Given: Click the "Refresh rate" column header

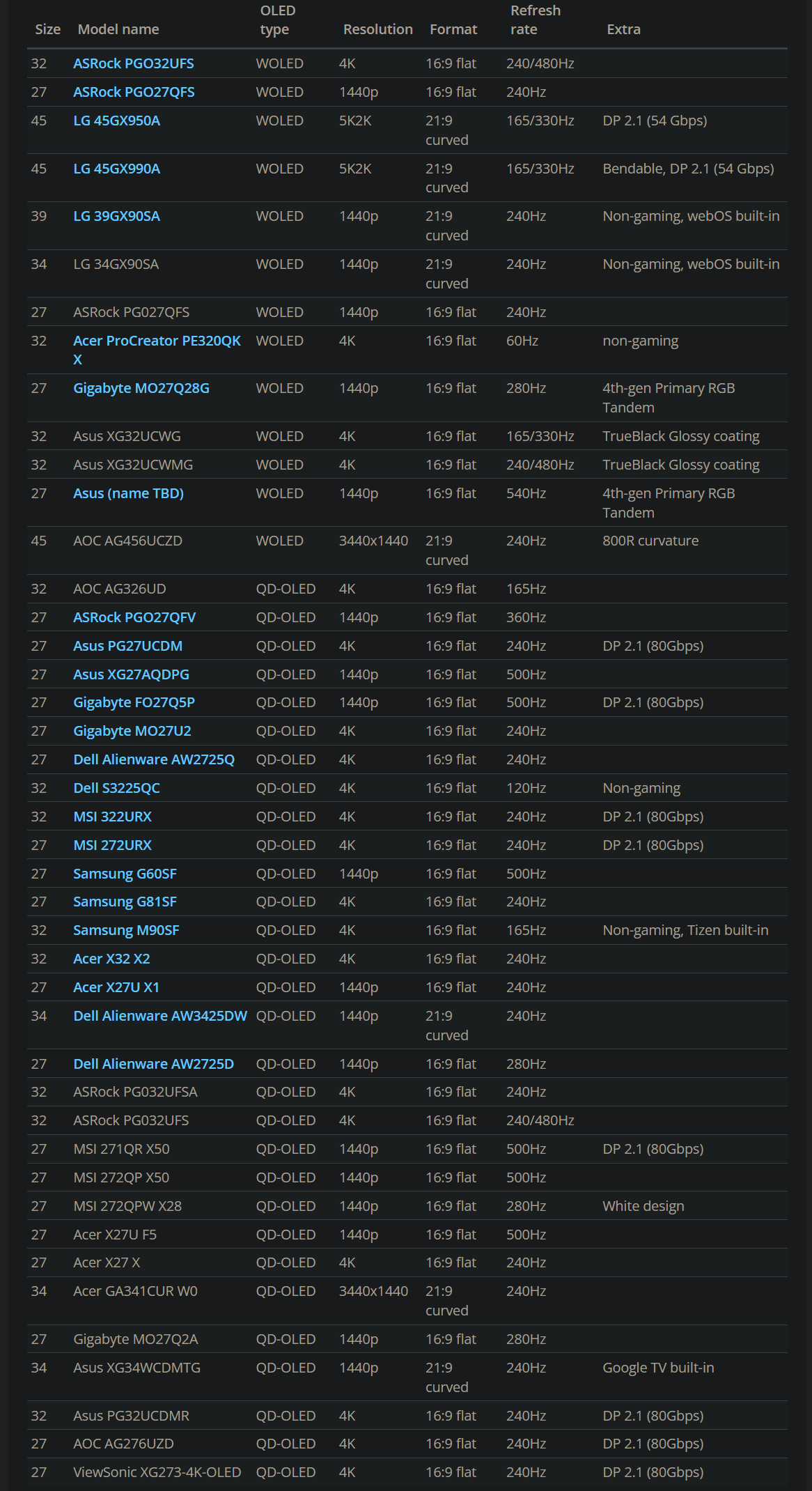Looking at the screenshot, I should pos(536,20).
